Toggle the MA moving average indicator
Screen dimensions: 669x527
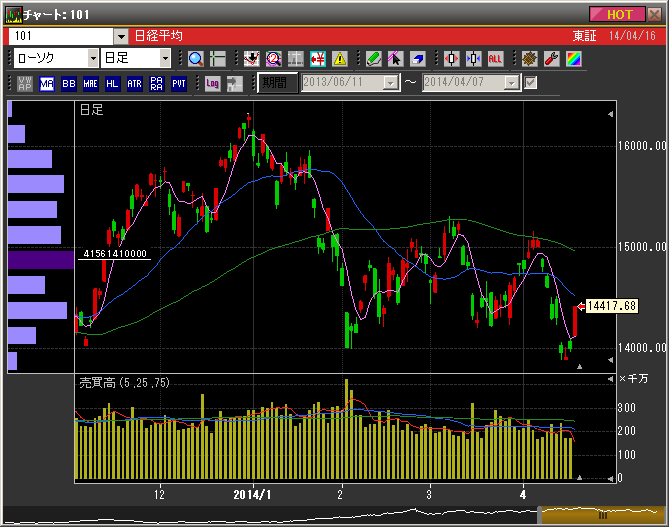47,83
